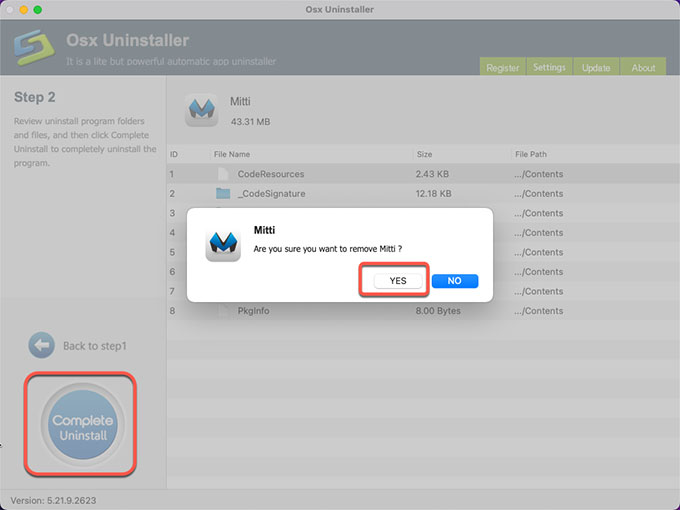
Task: Open the Update tab
Action: point(596,68)
